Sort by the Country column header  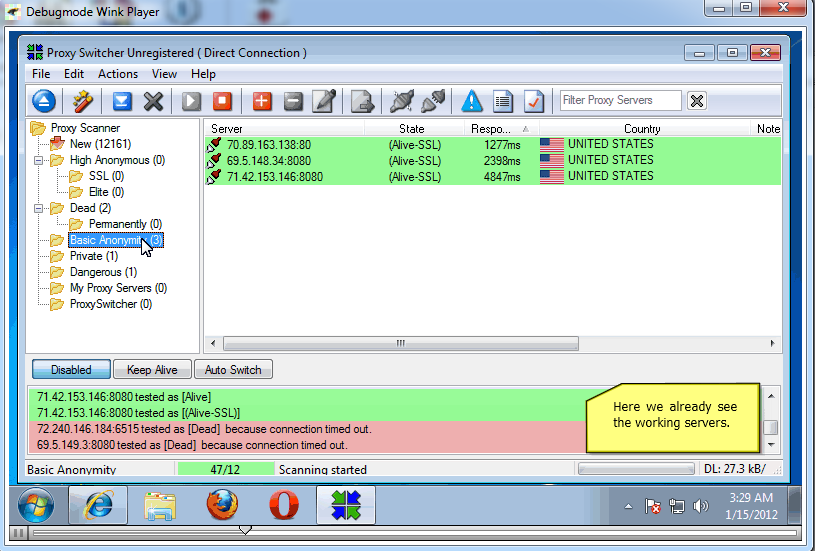pyautogui.click(x=645, y=128)
